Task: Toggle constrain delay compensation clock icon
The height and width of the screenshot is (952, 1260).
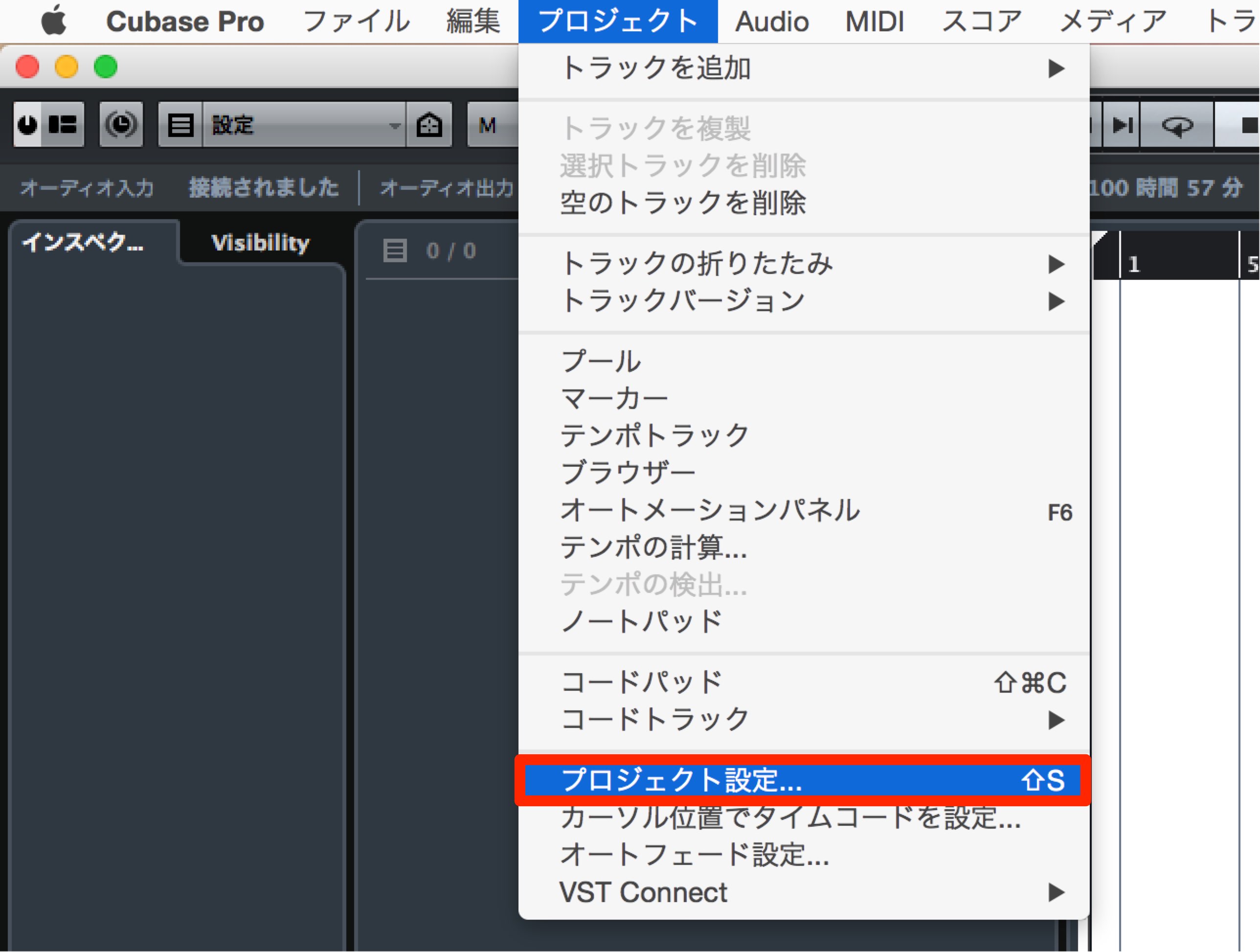Action: (x=121, y=124)
